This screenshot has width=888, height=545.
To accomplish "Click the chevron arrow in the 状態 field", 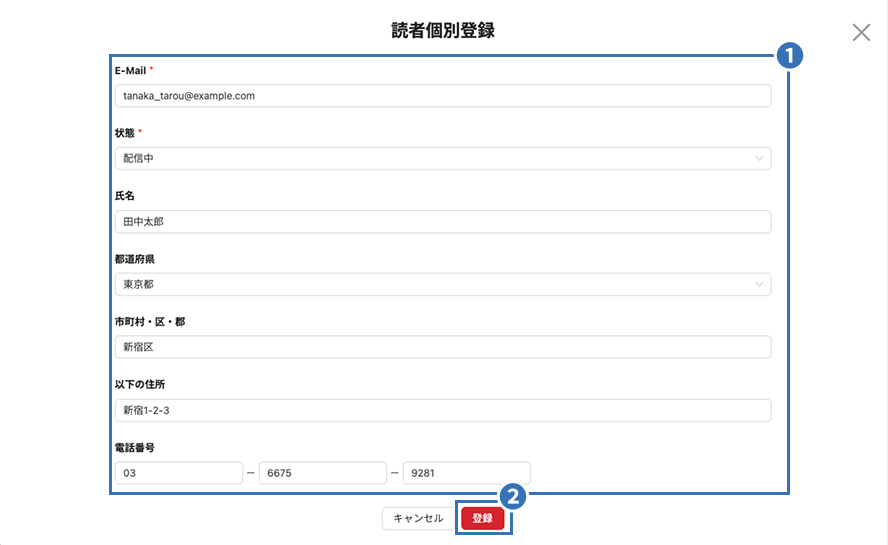I will coord(759,158).
